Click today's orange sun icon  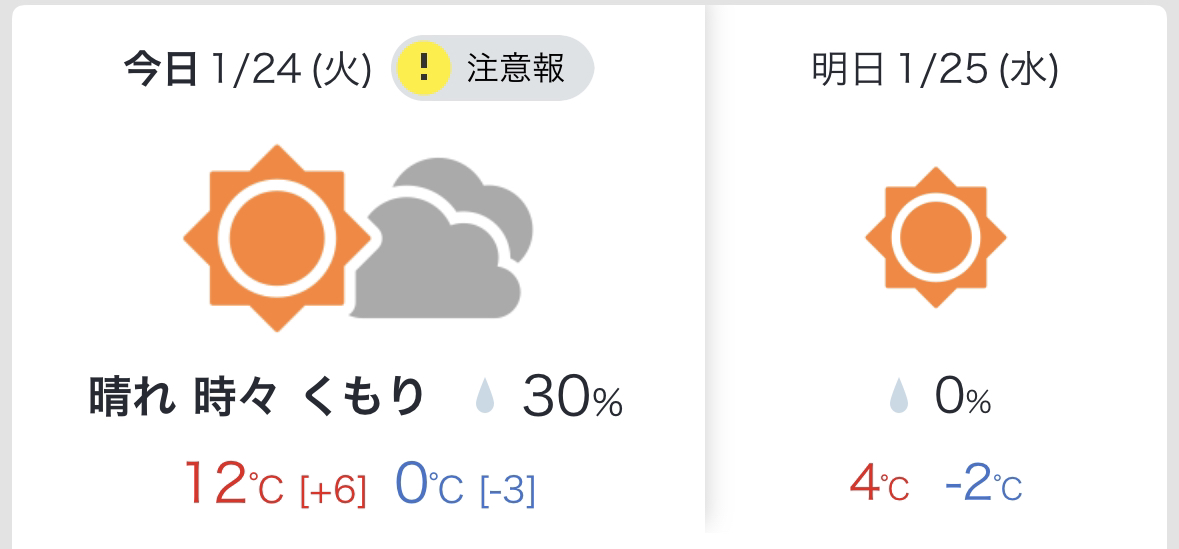click(277, 238)
